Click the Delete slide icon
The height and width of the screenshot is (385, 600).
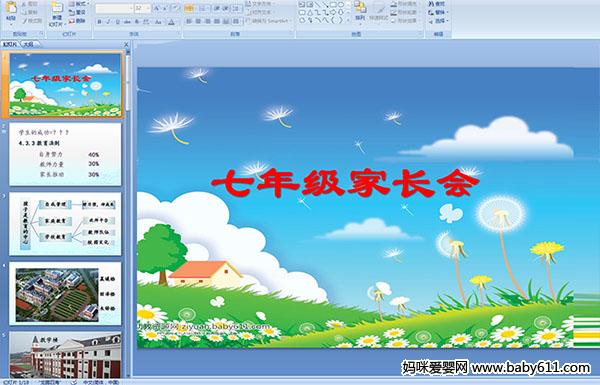pos(77,21)
